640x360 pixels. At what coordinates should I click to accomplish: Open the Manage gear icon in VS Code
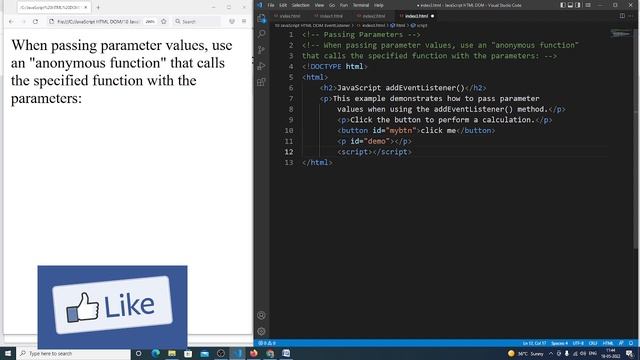coord(262,331)
